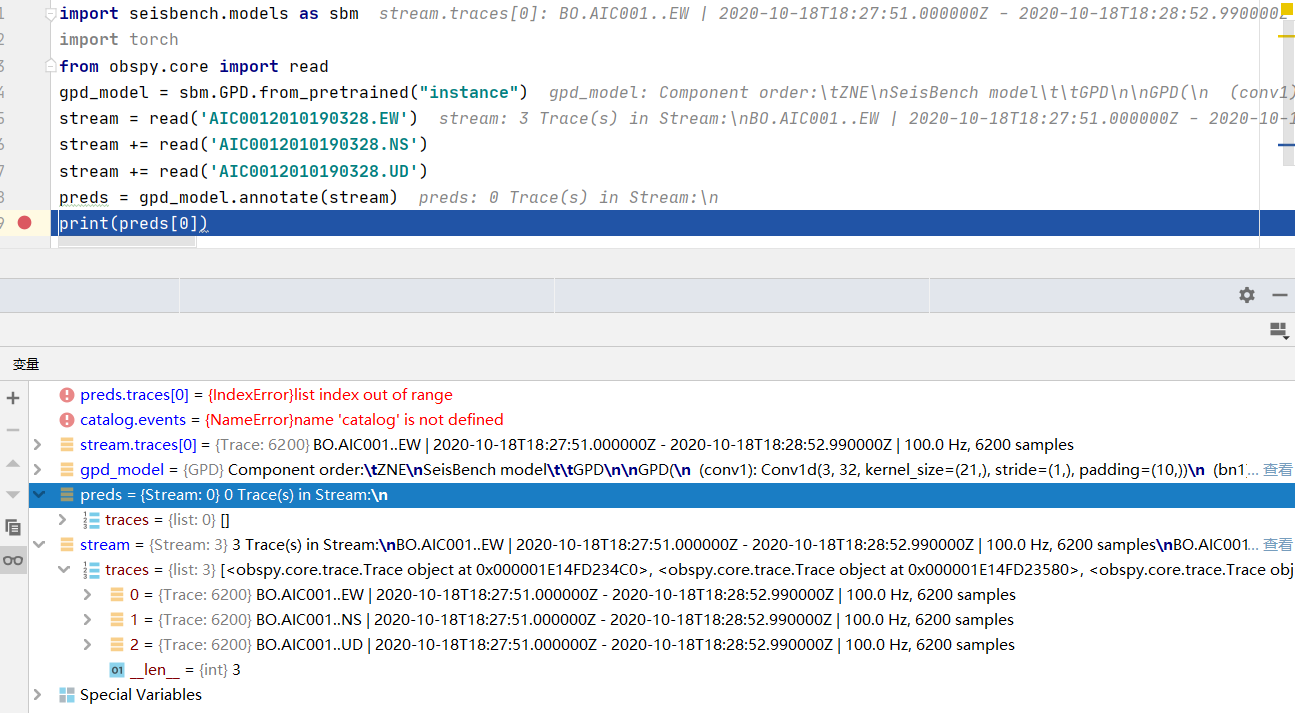The image size is (1295, 713).
Task: Click the 查看 link next to gpd_model
Action: [1280, 469]
